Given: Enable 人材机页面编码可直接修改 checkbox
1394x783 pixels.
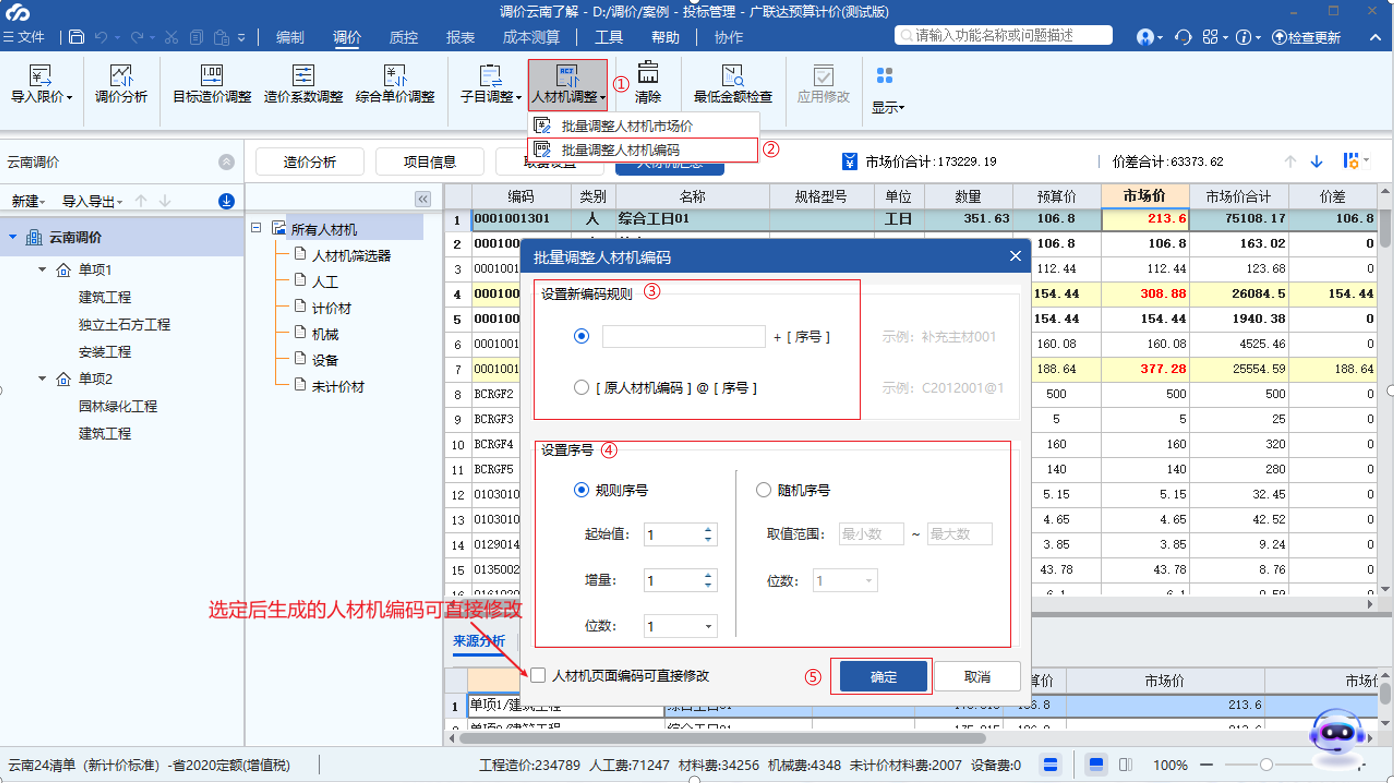Looking at the screenshot, I should point(539,675).
